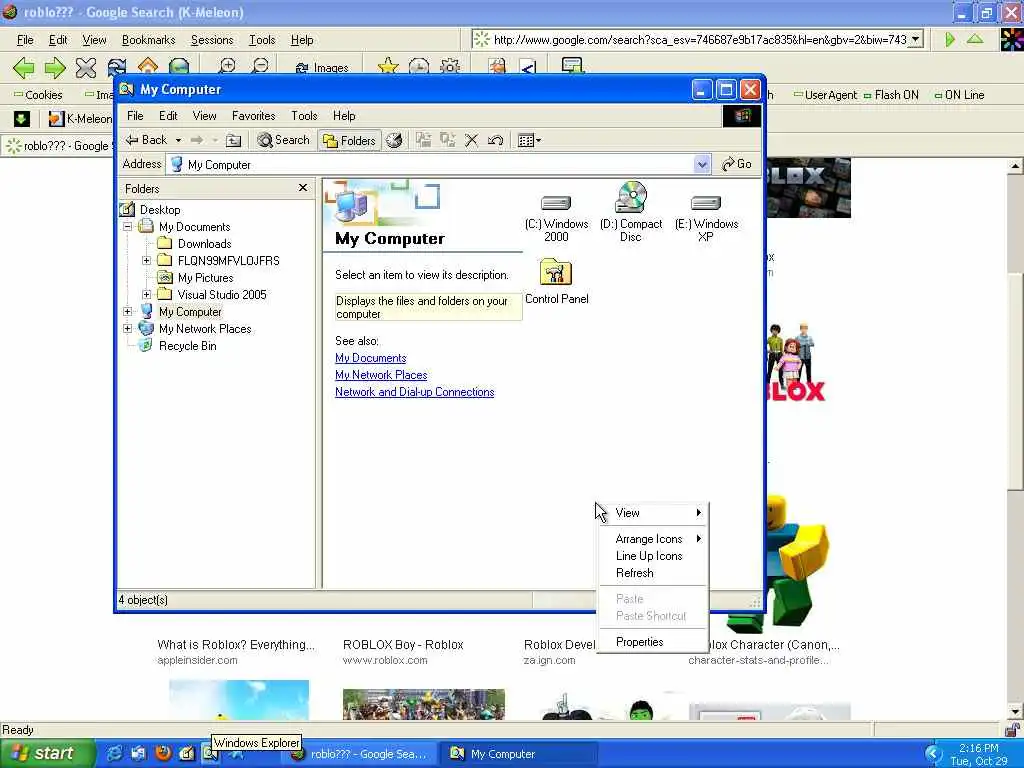Close the Folders pane
Screen dimensions: 1024x768
(302, 188)
